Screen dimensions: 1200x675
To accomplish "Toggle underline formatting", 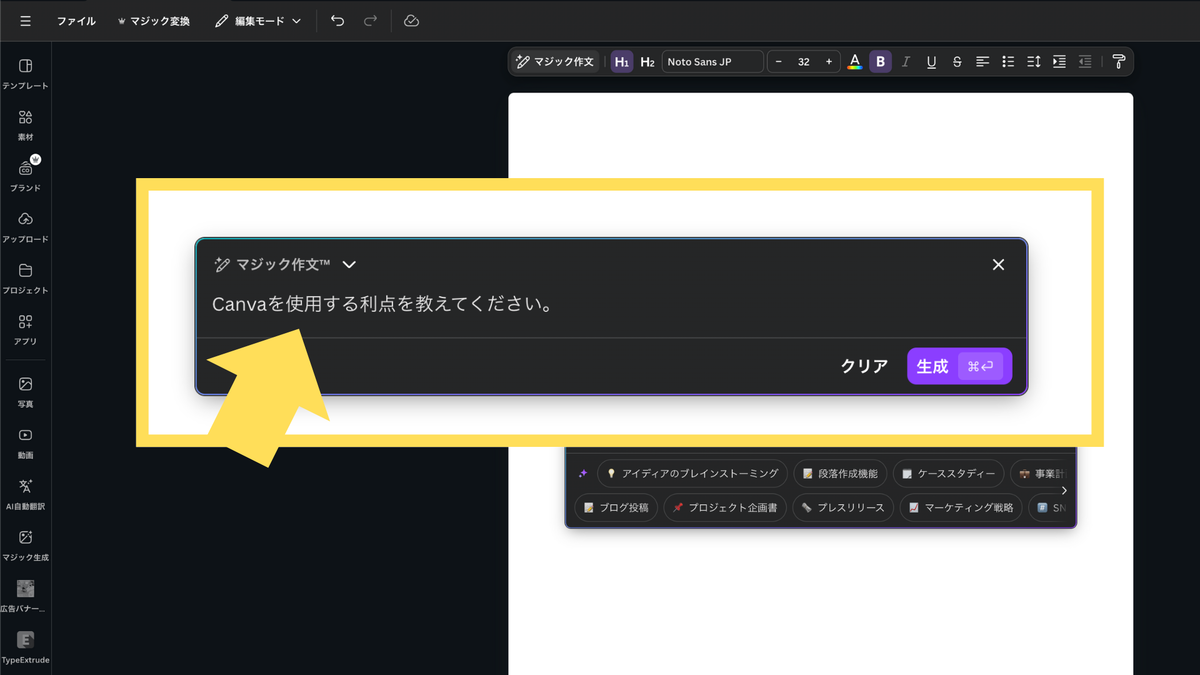I will [931, 62].
